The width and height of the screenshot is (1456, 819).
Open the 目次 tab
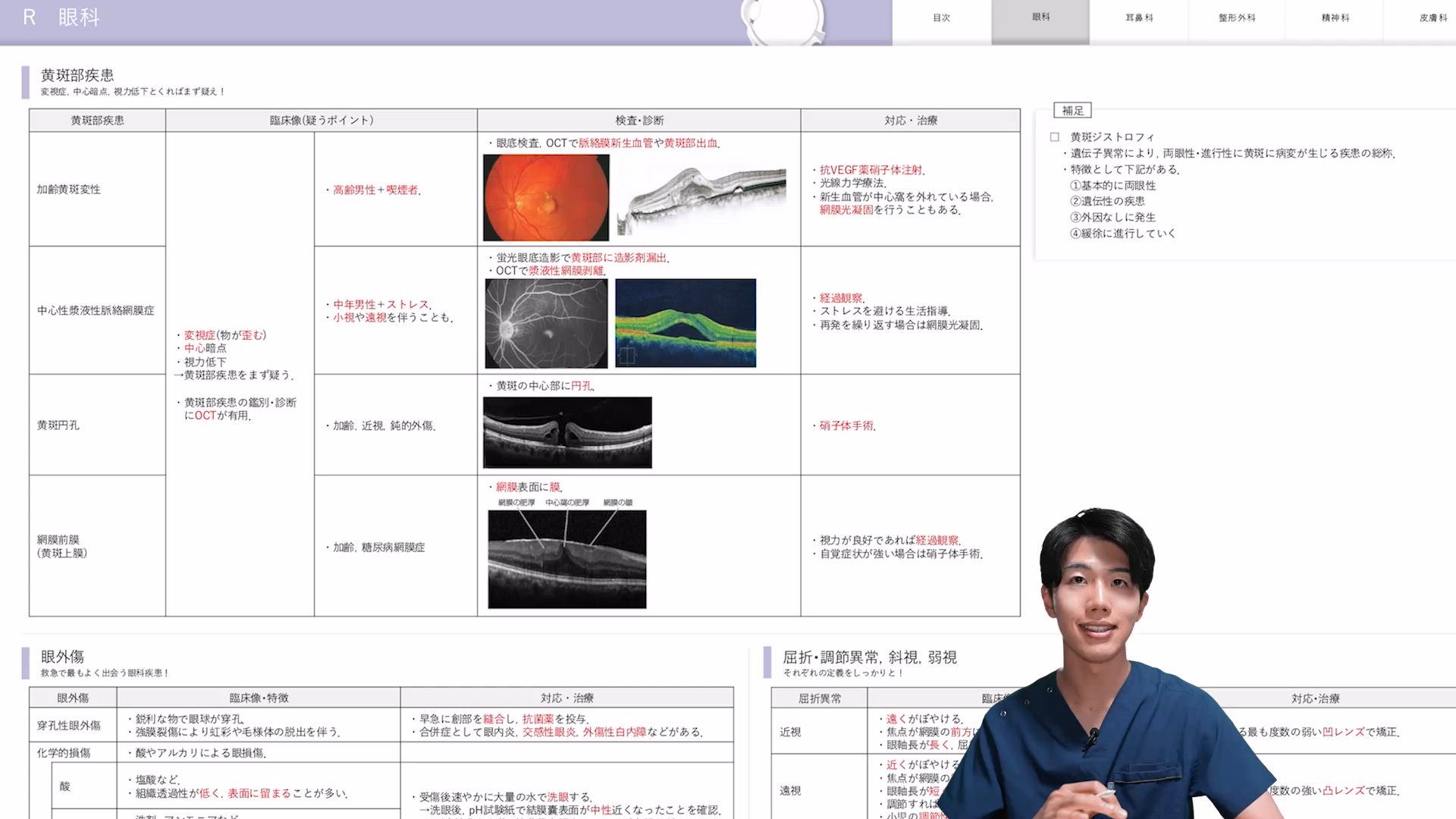pos(941,17)
